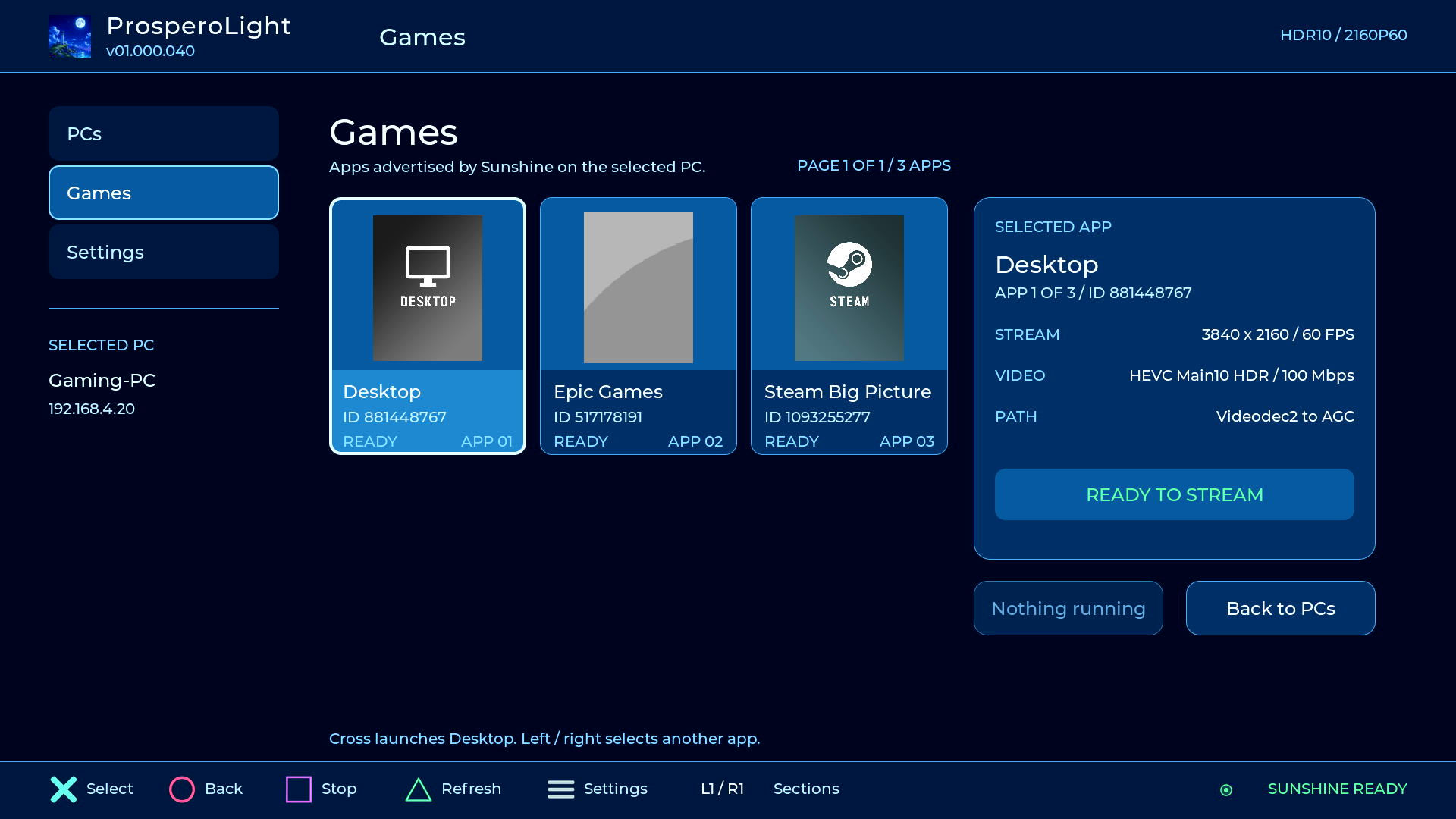Click the APP 03 label on Steam card
1456x819 pixels.
coord(907,441)
